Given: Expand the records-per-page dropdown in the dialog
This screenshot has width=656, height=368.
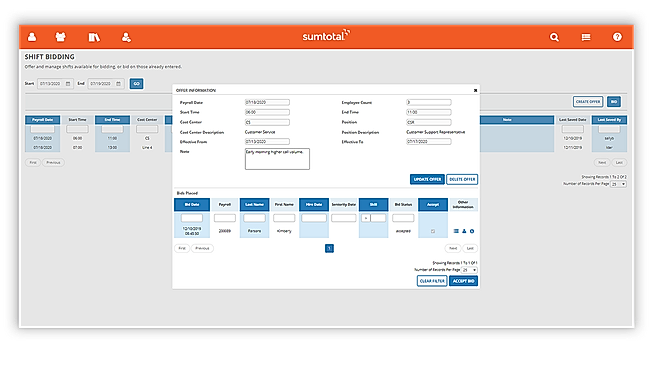Looking at the screenshot, I should 469,270.
